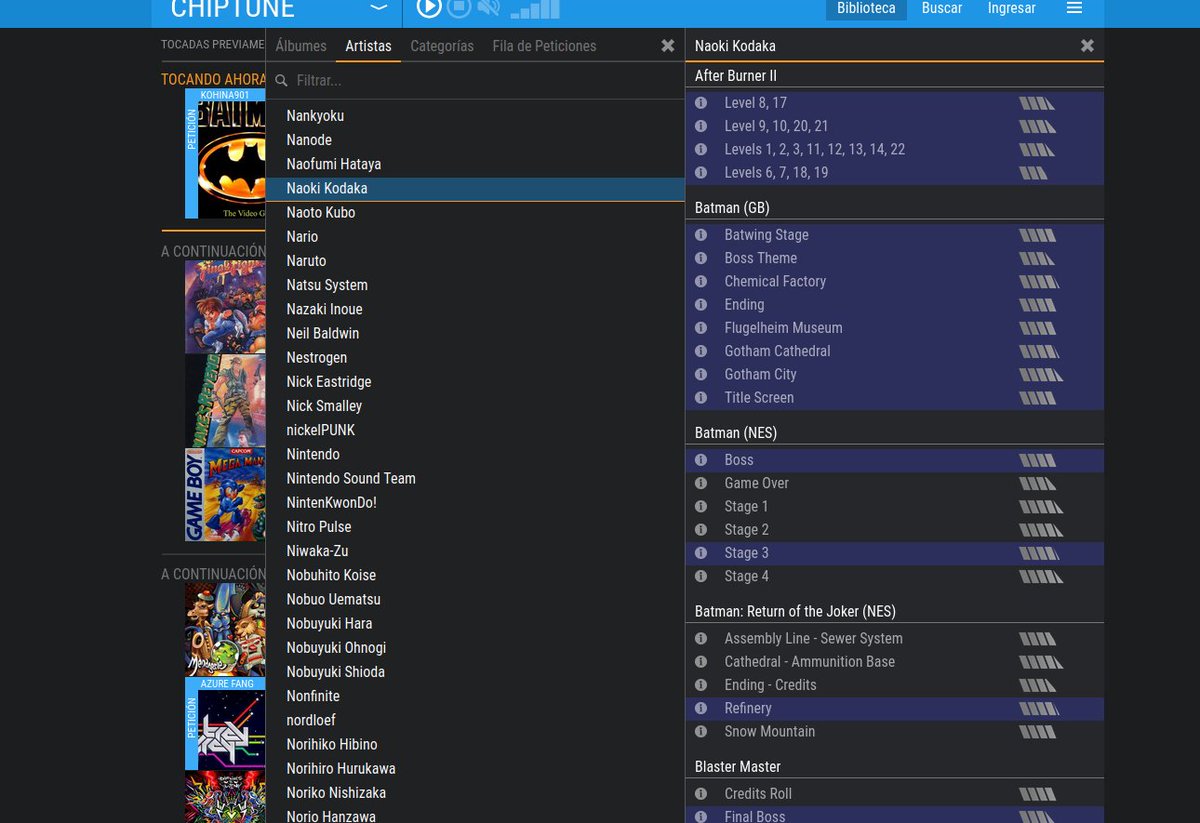Show info for Gotham City
Screen dimensions: 1200x823
tap(701, 375)
